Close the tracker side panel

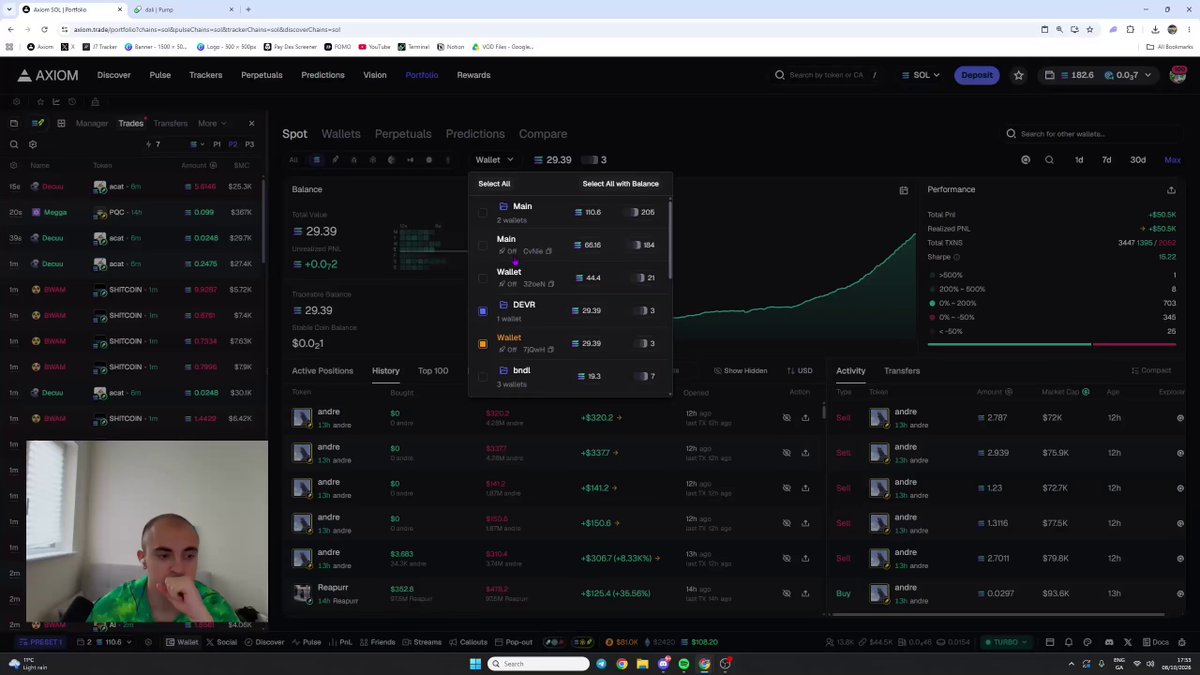pyautogui.click(x=251, y=123)
